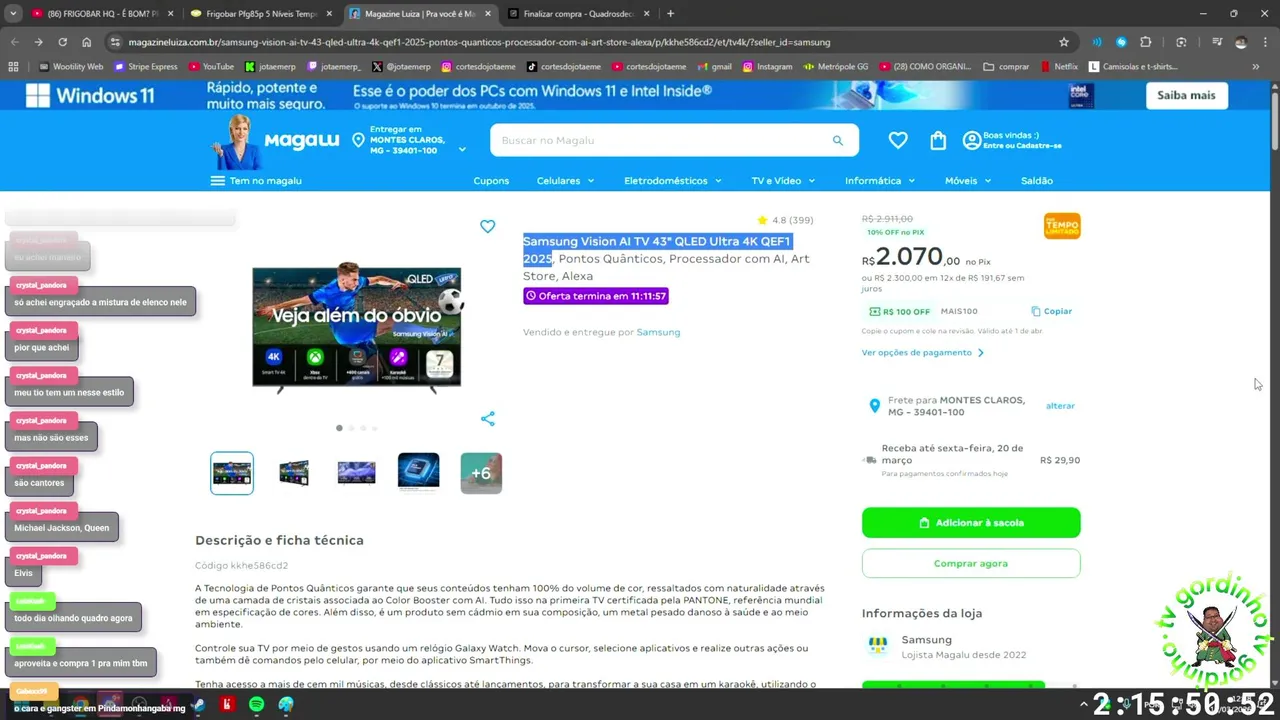
Task: Open the Tem no magalu hamburger menu
Action: point(256,181)
